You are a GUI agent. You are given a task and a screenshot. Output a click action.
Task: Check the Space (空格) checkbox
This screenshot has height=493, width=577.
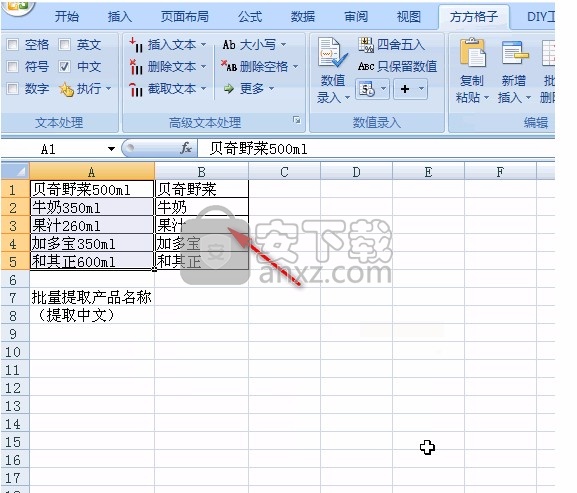tap(13, 45)
